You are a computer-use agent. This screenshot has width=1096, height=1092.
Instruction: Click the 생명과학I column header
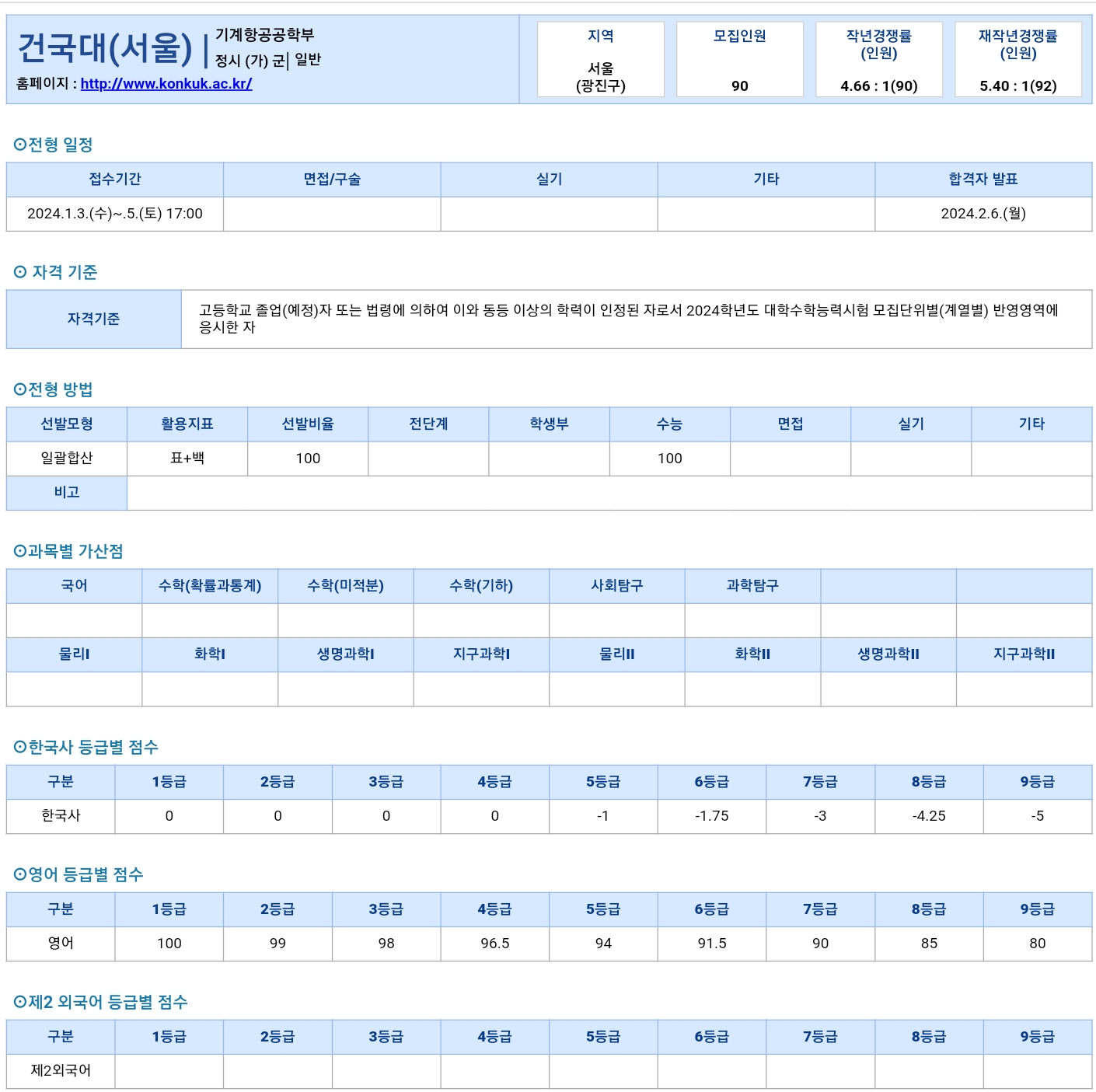point(346,654)
